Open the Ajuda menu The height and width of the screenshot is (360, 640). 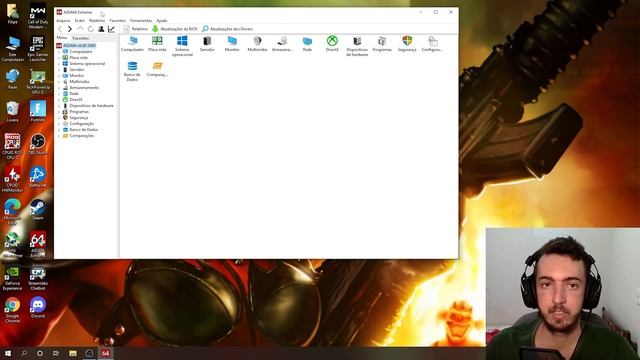[162, 20]
